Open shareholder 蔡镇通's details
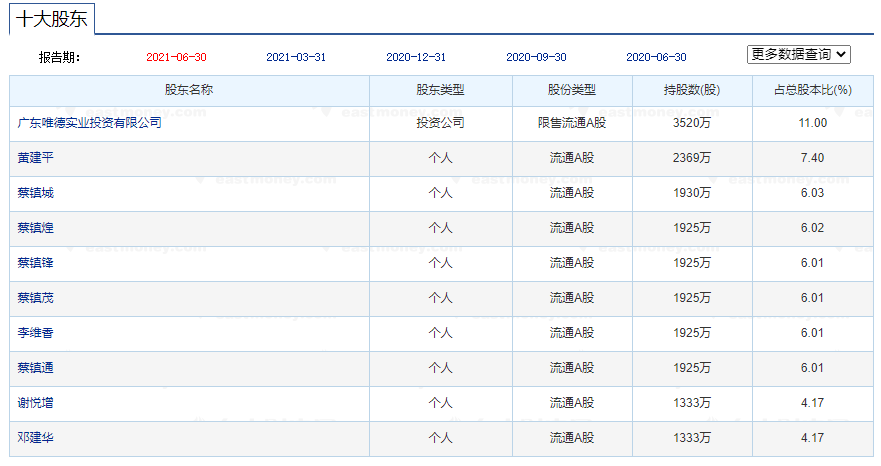 coord(35,368)
